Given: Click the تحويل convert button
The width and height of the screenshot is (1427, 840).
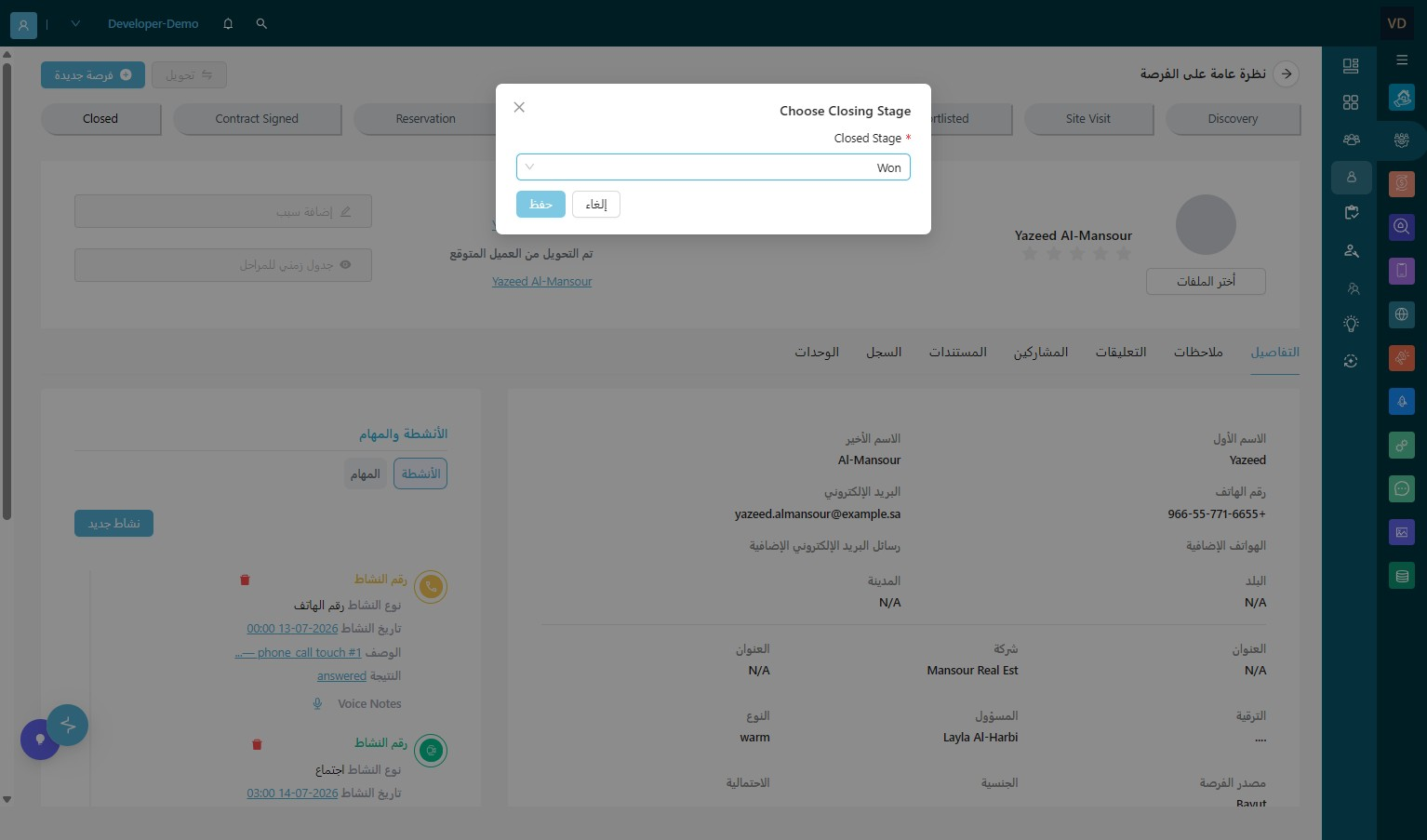Looking at the screenshot, I should (189, 75).
